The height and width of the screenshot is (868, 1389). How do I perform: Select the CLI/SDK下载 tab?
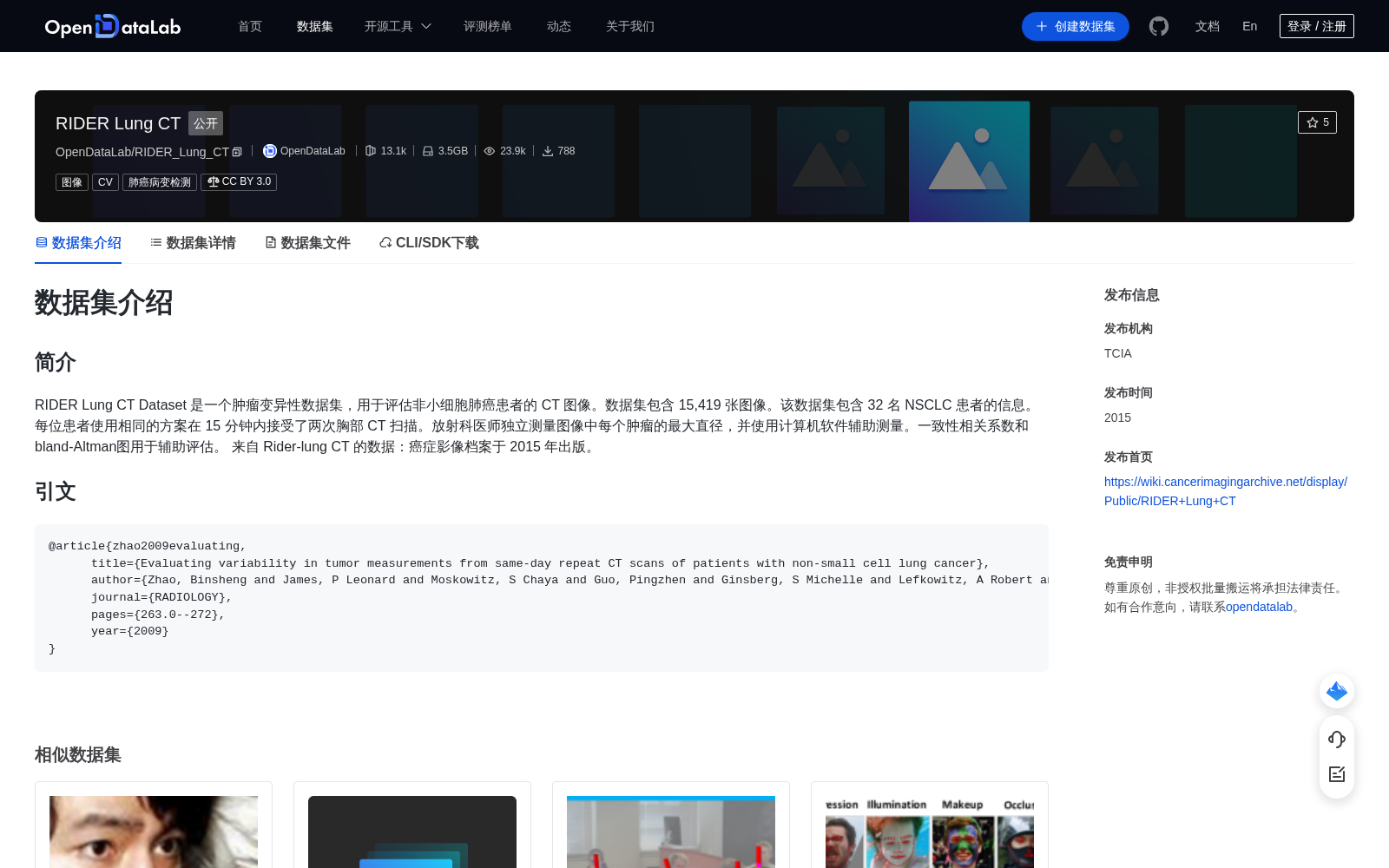tap(429, 243)
